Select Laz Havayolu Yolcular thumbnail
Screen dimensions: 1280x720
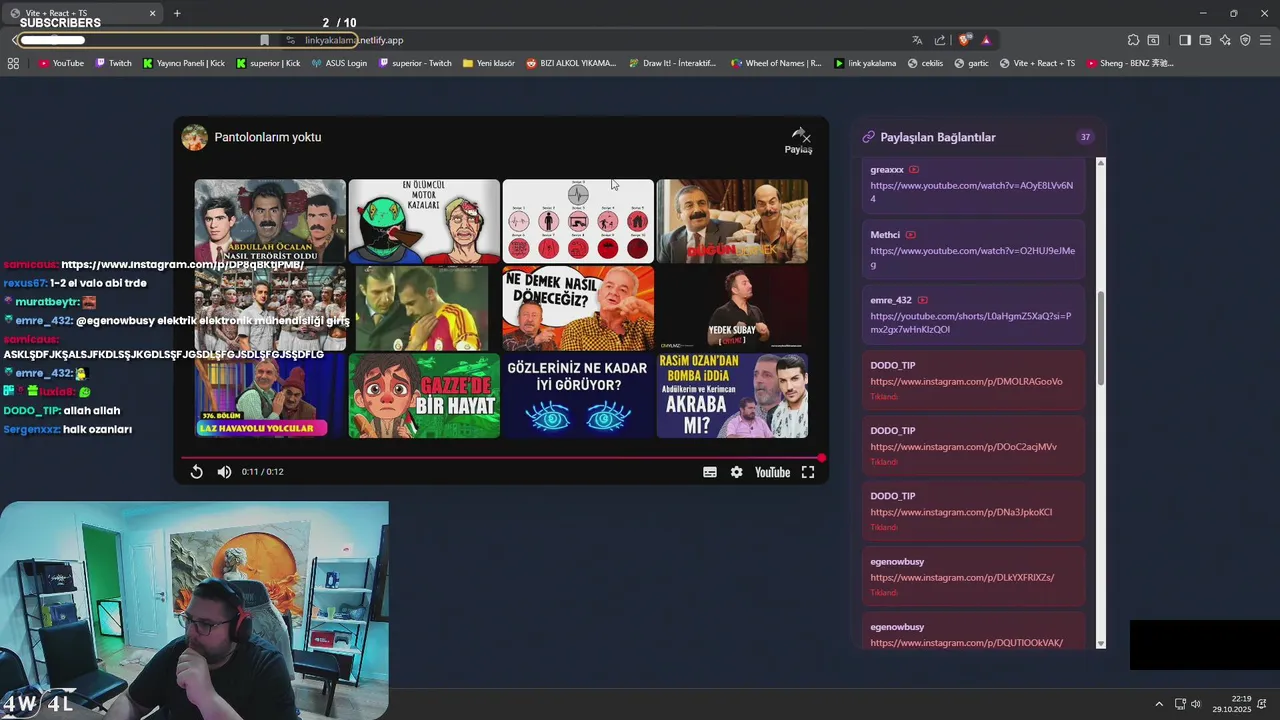pyautogui.click(x=270, y=396)
